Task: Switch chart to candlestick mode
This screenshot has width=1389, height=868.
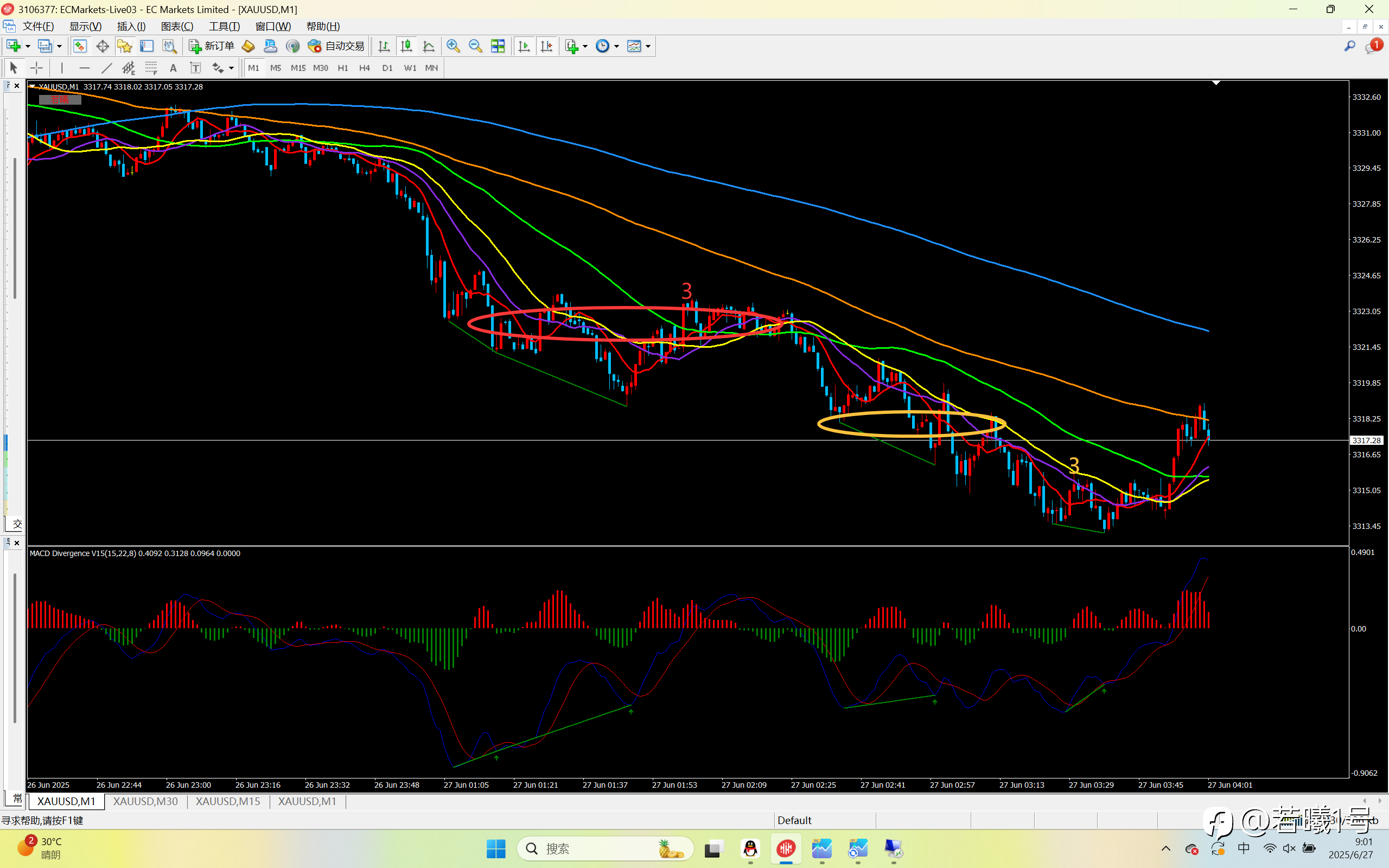Action: click(x=406, y=46)
